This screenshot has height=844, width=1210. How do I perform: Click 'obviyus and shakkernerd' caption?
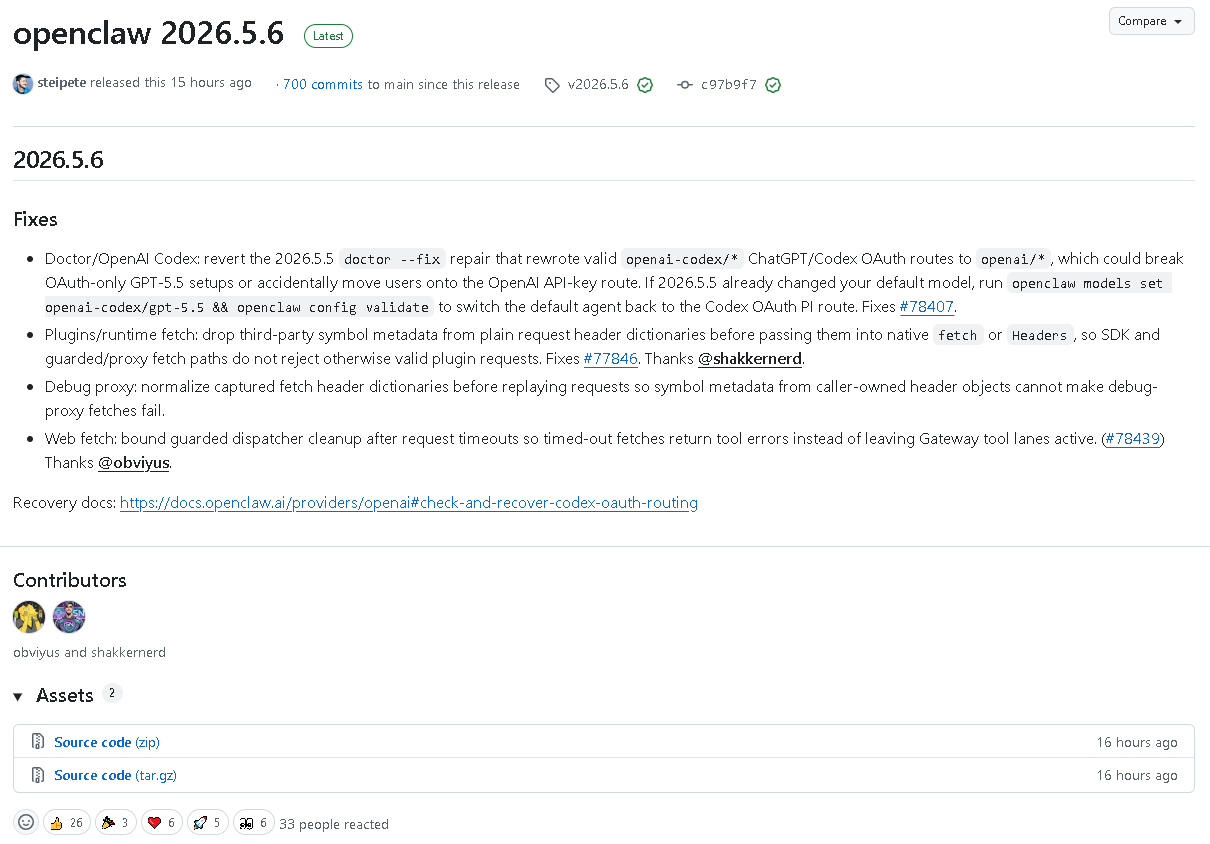[x=89, y=652]
